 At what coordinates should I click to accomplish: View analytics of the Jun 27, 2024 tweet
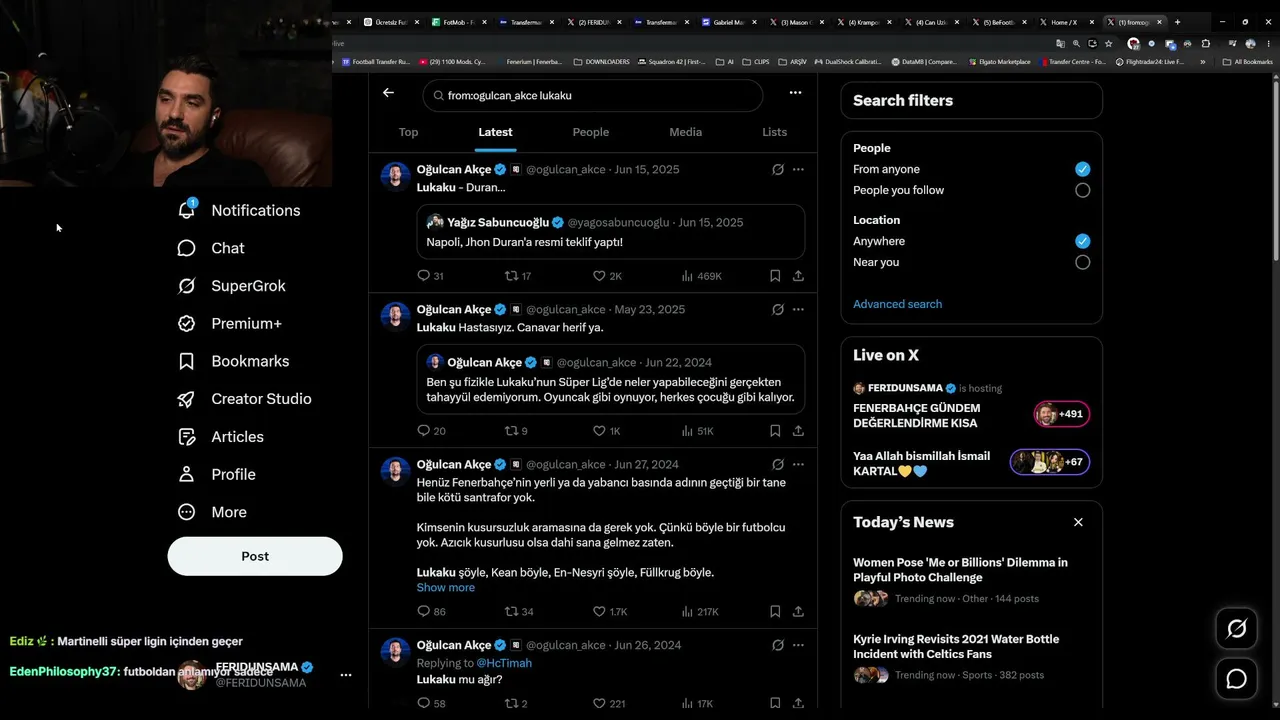click(x=700, y=611)
